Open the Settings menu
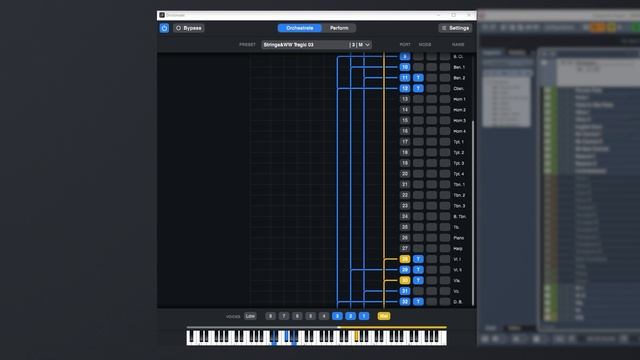Image resolution: width=640 pixels, height=360 pixels. tap(455, 28)
